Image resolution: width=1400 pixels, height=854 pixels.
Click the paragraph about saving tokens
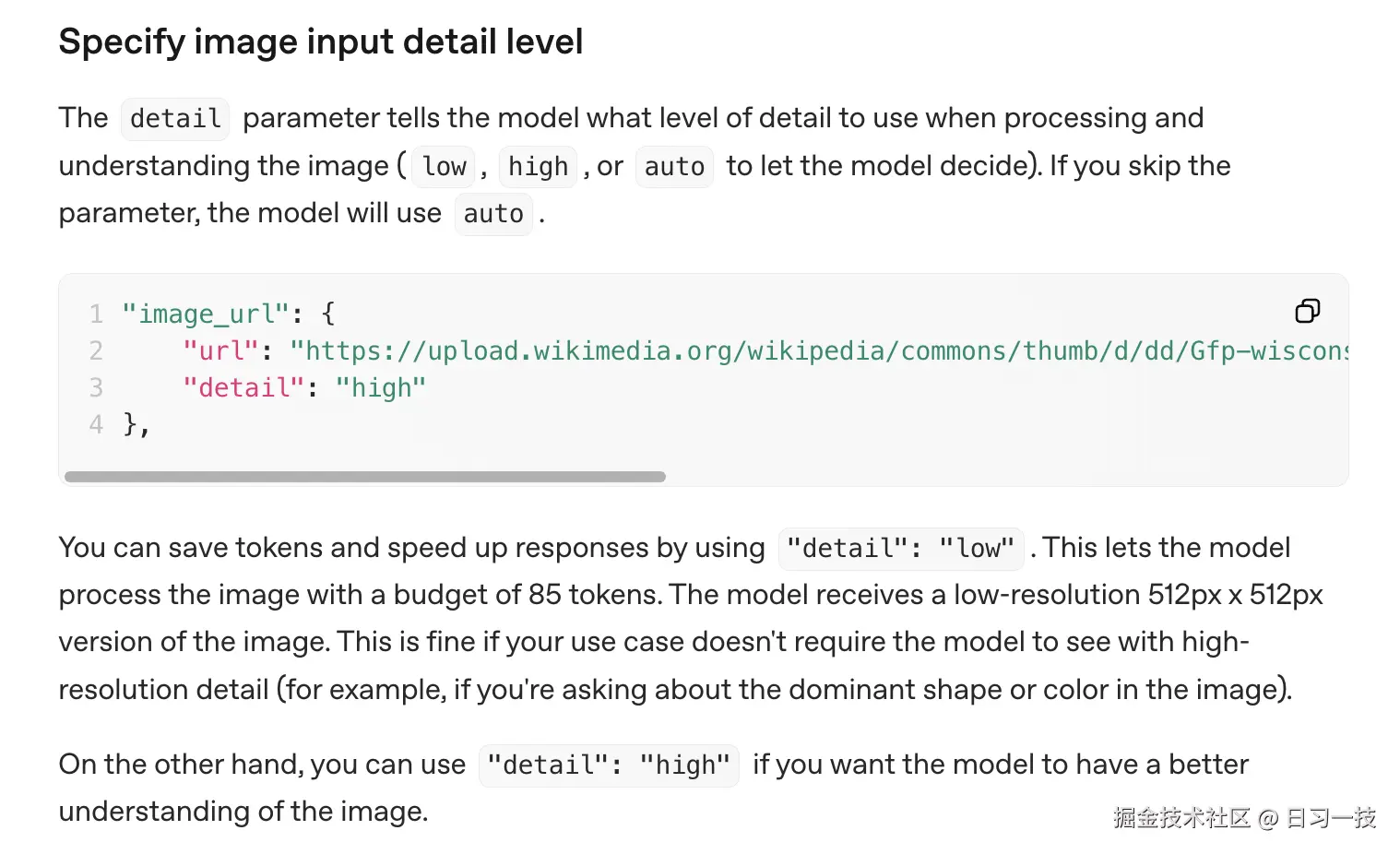(646, 618)
